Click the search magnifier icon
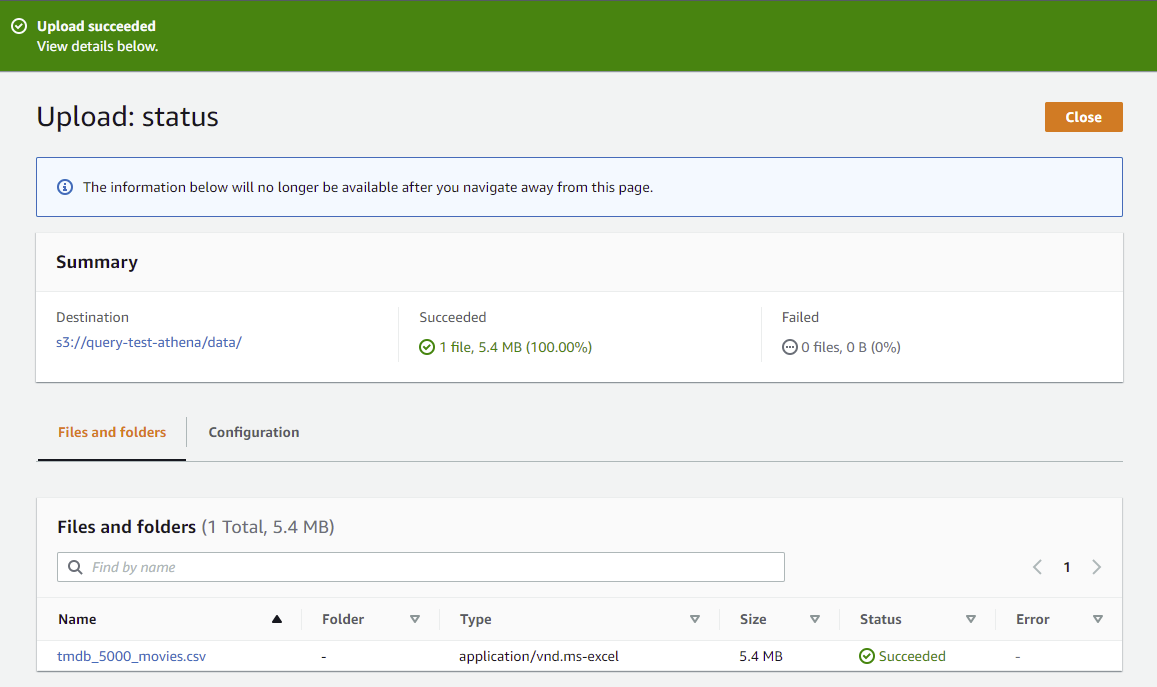The width and height of the screenshot is (1157, 687). pos(75,567)
